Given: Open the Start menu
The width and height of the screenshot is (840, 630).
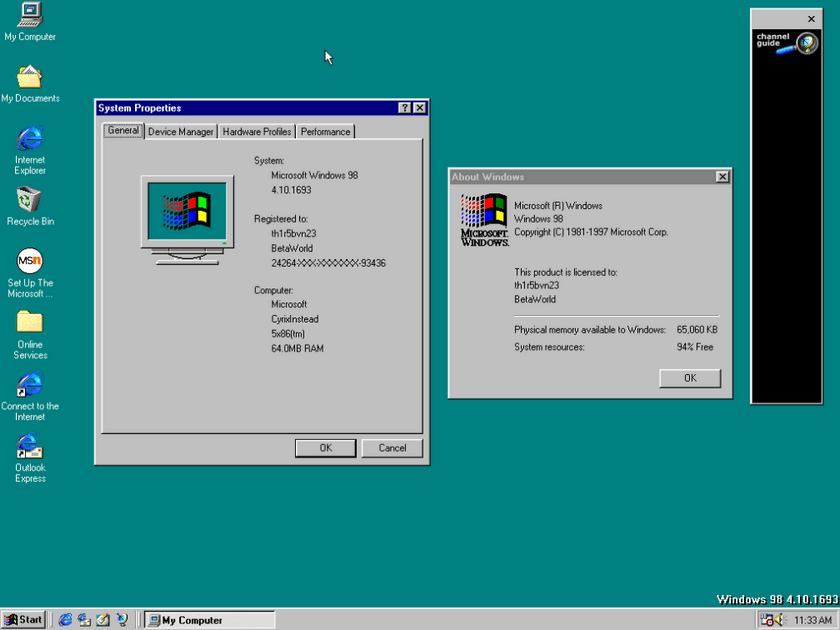Looking at the screenshot, I should click(x=24, y=620).
